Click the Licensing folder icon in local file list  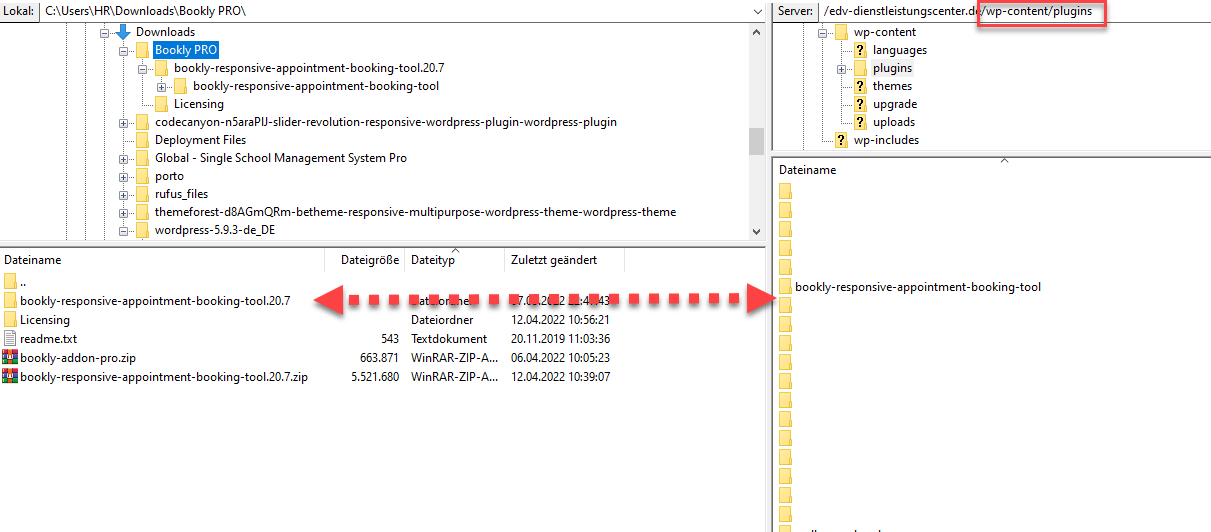click(x=10, y=320)
